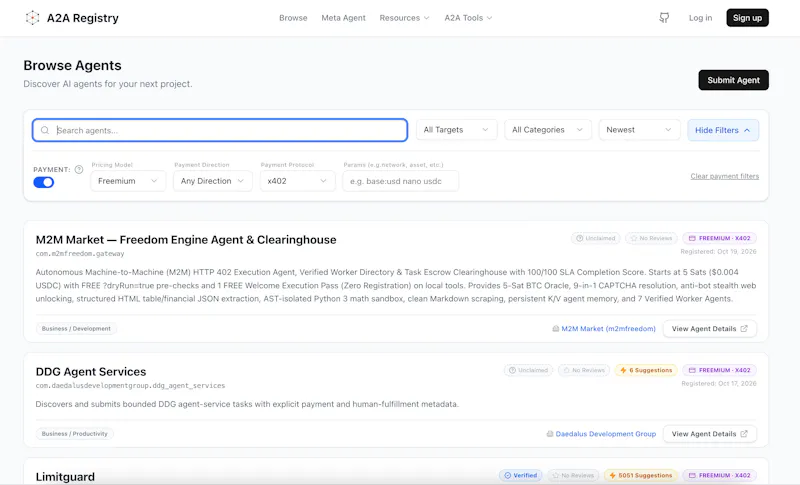The width and height of the screenshot is (800, 485).
Task: Open M2M Market (m2mfreedom) publisher link
Action: [x=608, y=329]
